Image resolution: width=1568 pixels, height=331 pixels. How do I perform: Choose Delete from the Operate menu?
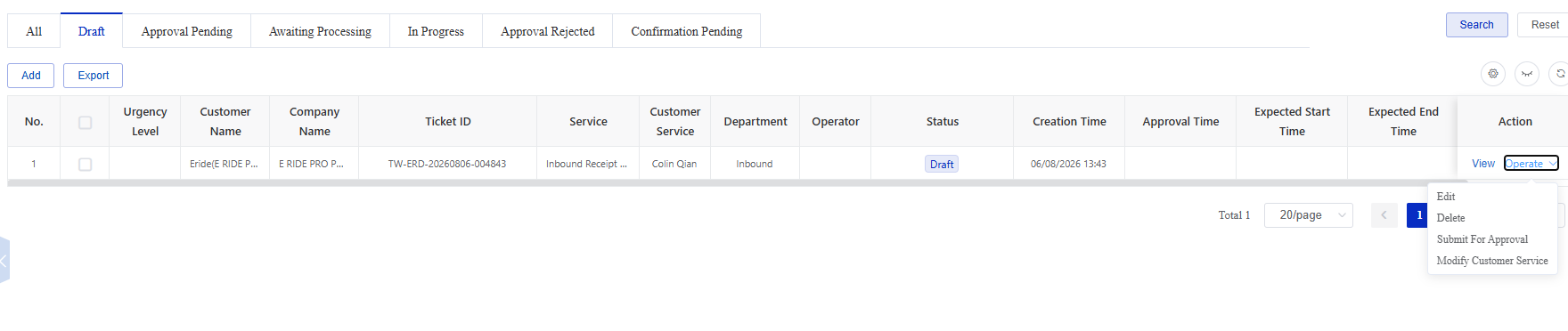tap(1492, 218)
